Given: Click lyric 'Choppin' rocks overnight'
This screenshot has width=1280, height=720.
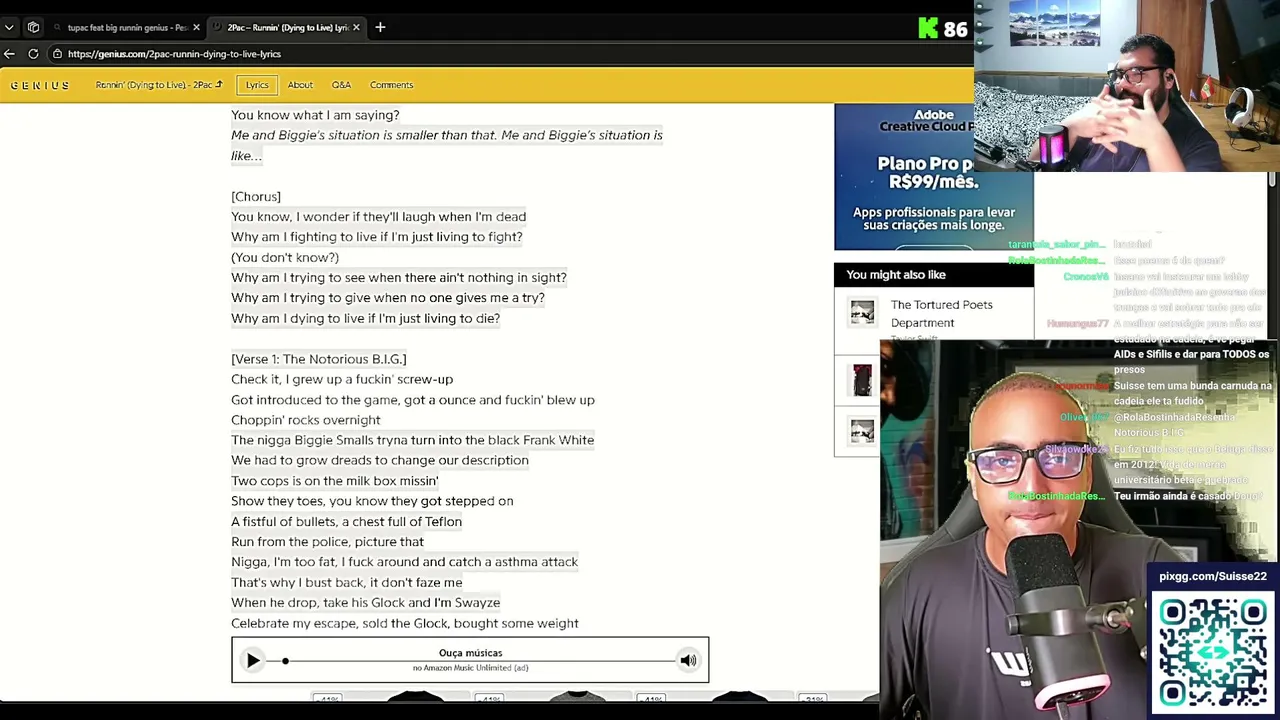Looking at the screenshot, I should 306,420.
